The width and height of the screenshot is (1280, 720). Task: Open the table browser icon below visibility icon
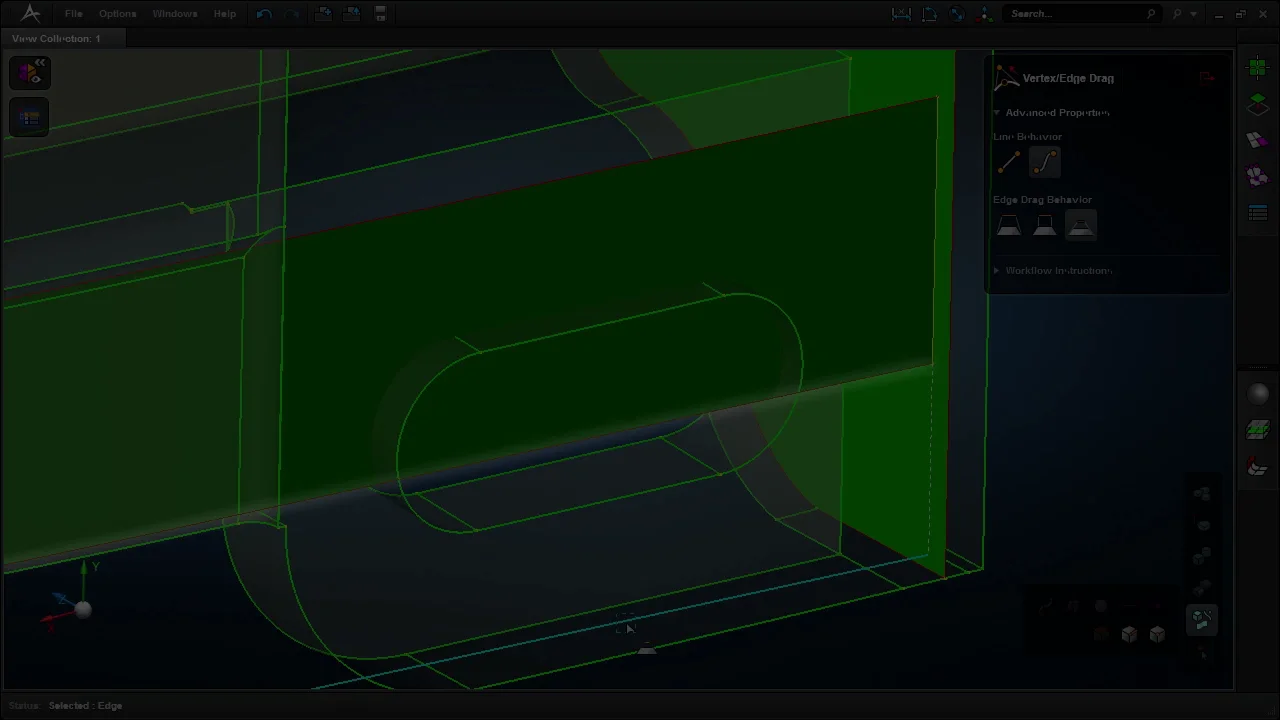(30, 118)
